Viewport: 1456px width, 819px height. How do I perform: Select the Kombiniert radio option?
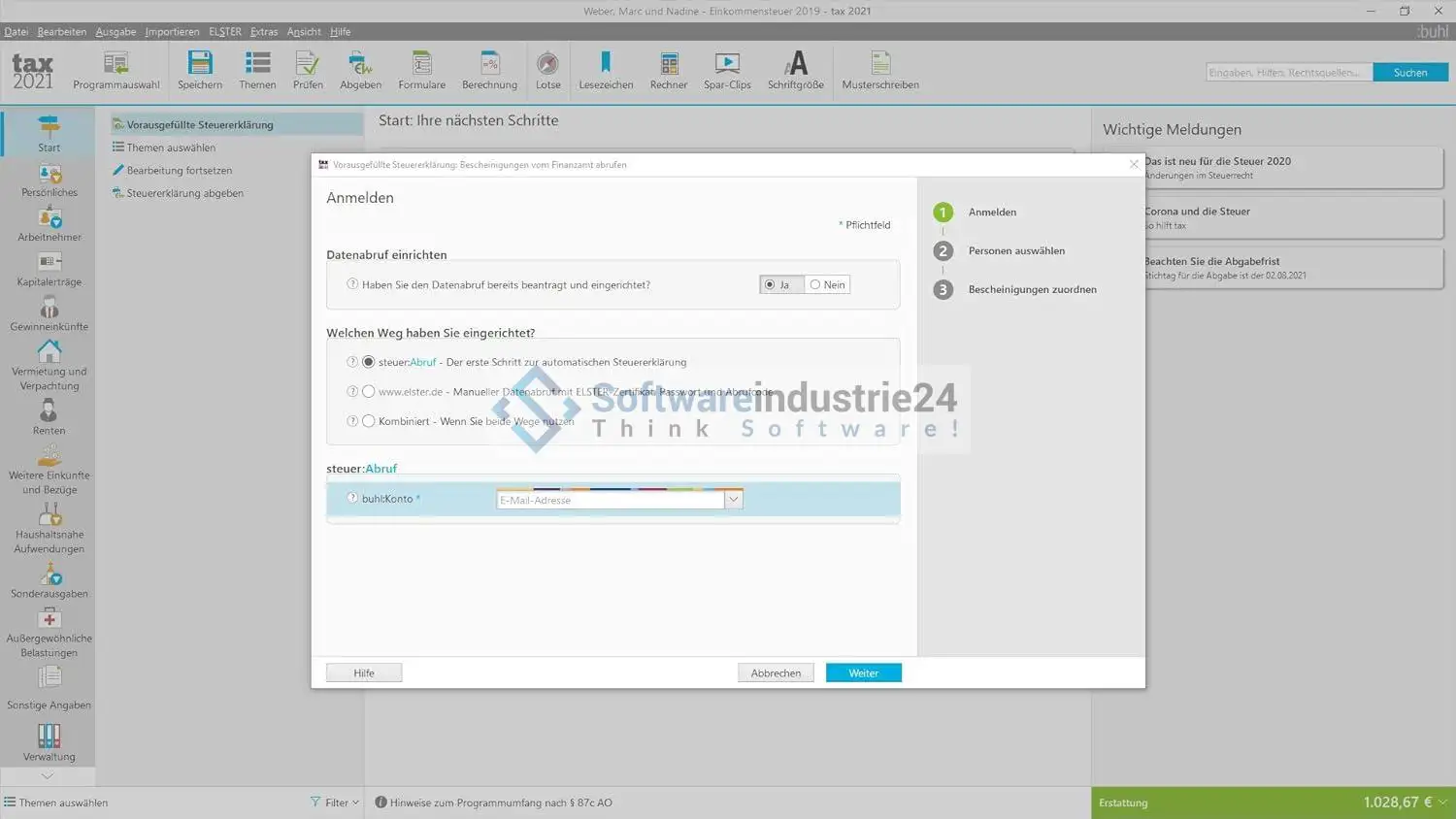(369, 421)
